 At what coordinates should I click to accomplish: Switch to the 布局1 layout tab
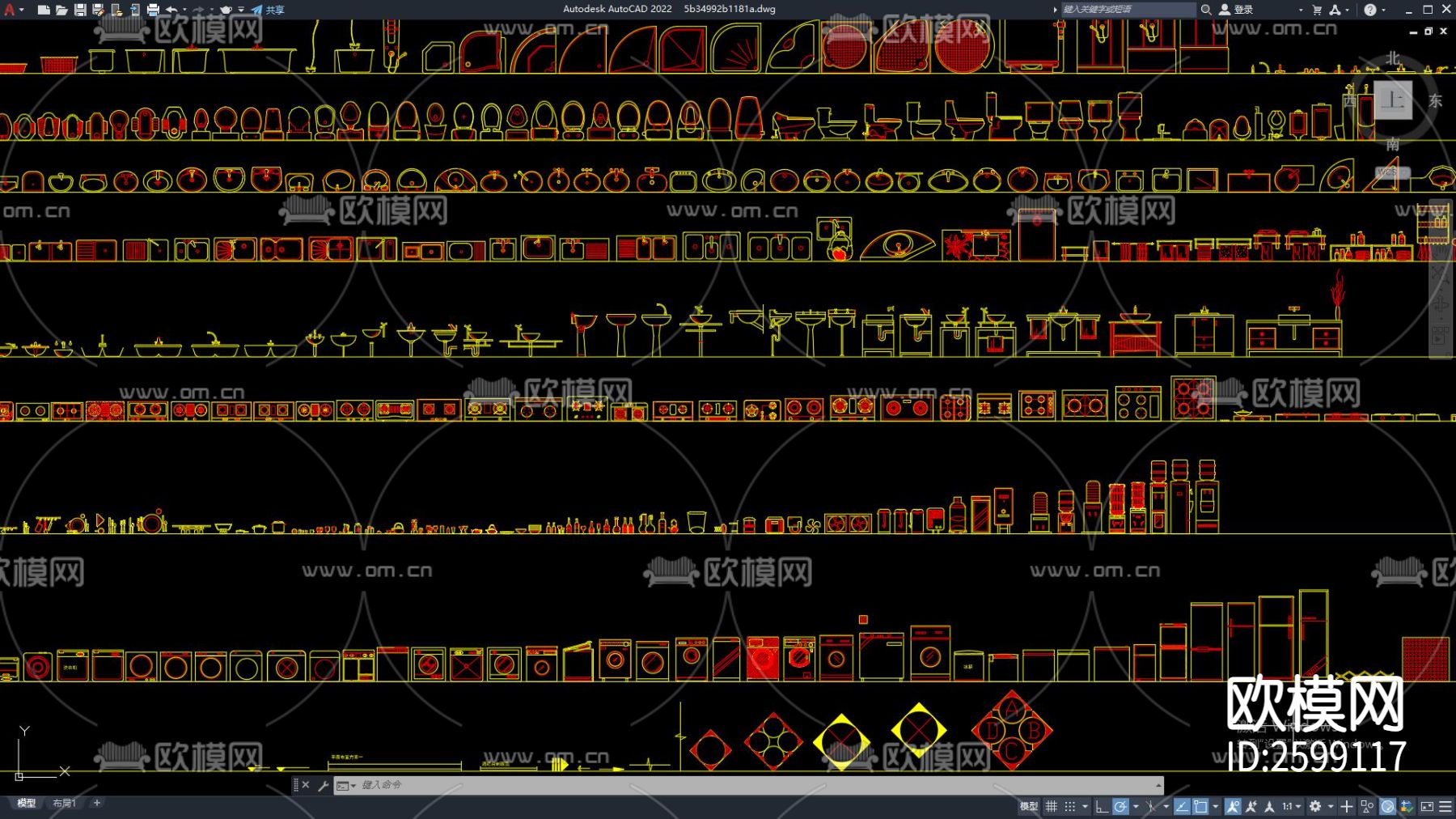(64, 804)
